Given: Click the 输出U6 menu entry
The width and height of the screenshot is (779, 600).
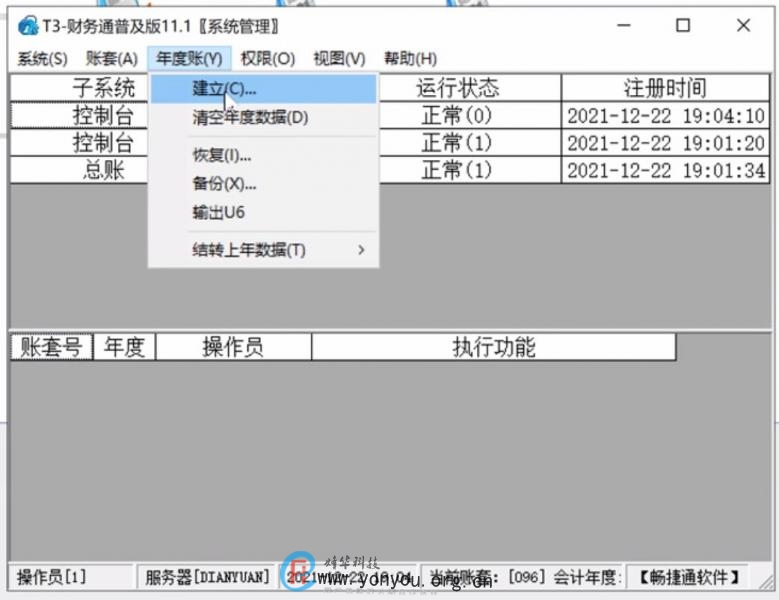Looking at the screenshot, I should pyautogui.click(x=263, y=213).
